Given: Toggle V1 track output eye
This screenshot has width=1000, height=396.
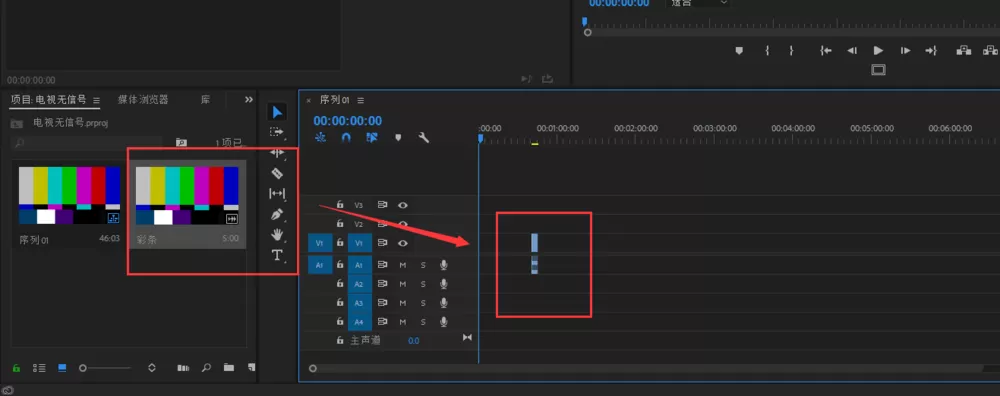Looking at the screenshot, I should 403,243.
